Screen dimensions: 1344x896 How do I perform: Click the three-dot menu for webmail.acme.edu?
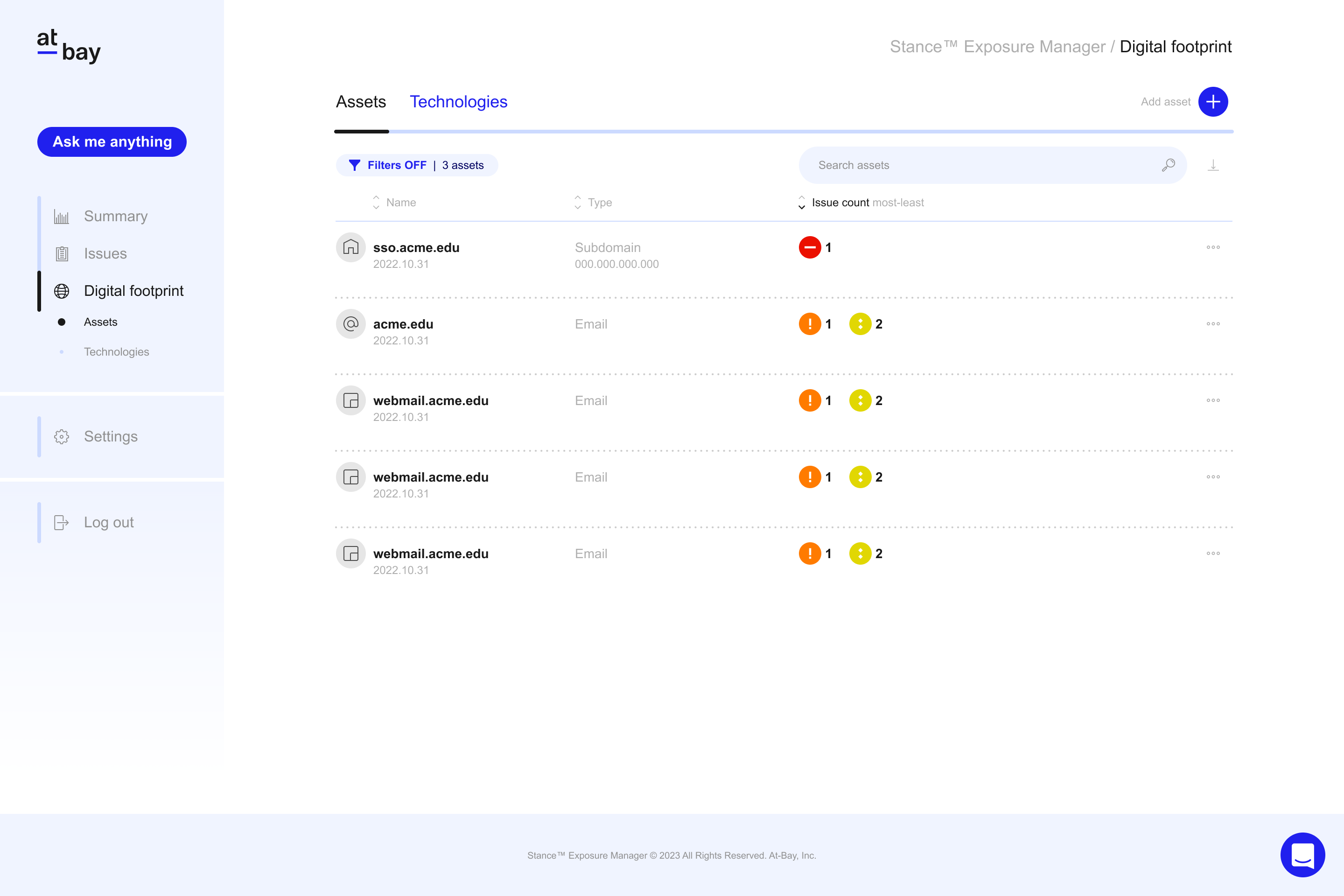[x=1213, y=400]
